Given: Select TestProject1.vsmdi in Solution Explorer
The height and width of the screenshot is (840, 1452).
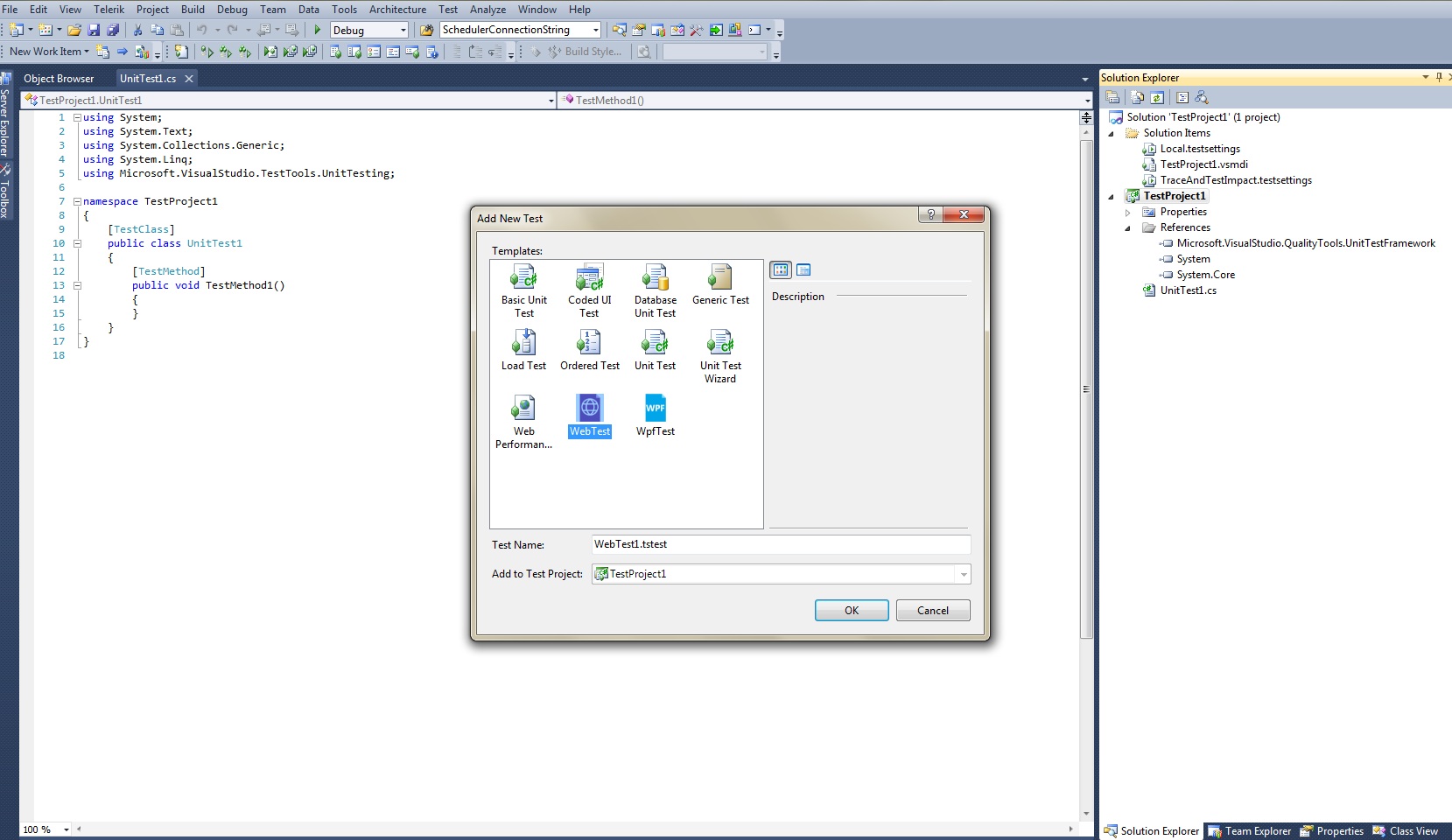Looking at the screenshot, I should click(x=1204, y=164).
